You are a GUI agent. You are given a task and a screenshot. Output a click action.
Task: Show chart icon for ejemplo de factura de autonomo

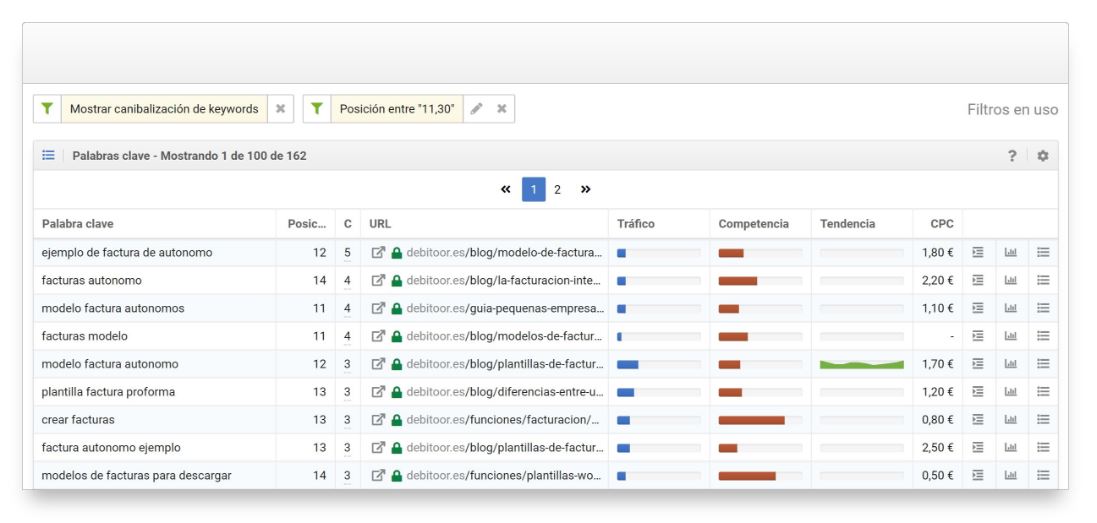tap(1010, 253)
